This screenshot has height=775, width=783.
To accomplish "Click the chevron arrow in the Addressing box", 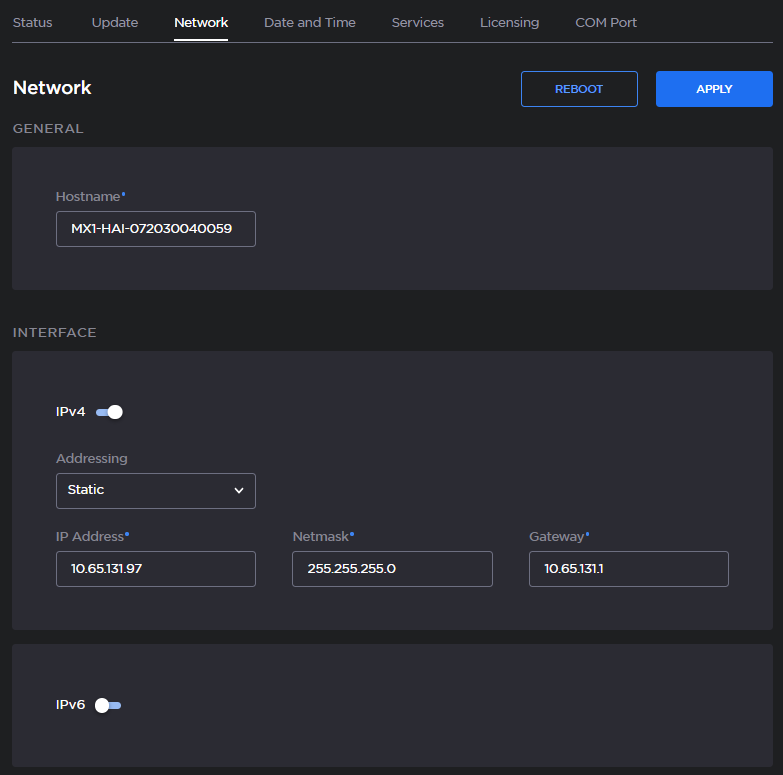I will click(x=239, y=491).
